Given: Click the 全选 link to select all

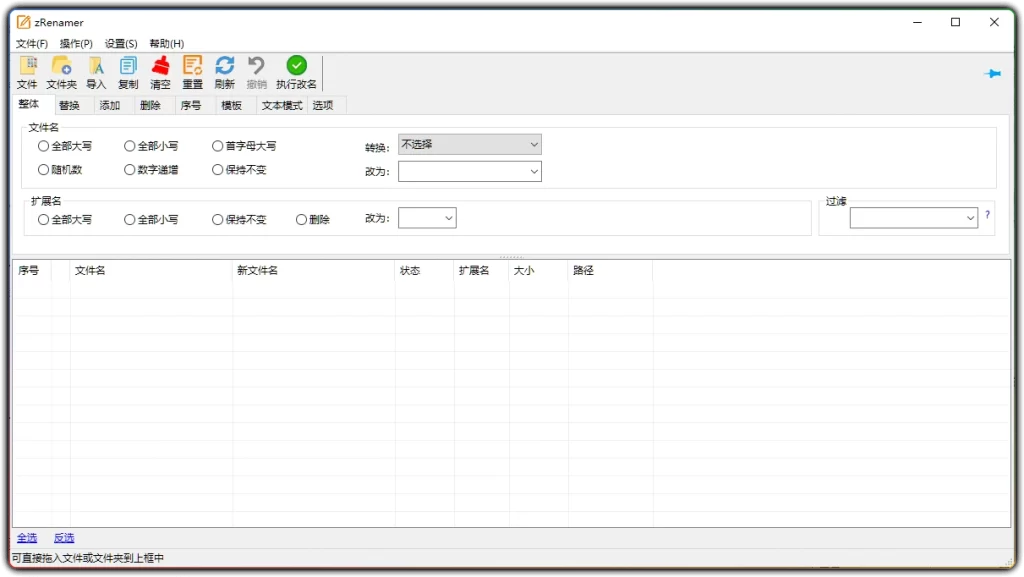Looking at the screenshot, I should pyautogui.click(x=27, y=537).
